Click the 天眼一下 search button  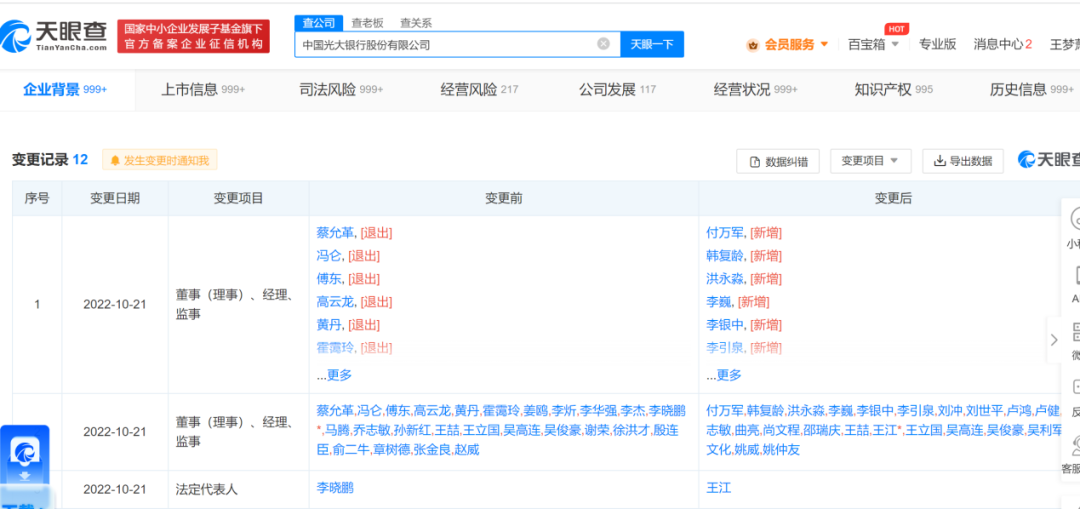pyautogui.click(x=652, y=44)
